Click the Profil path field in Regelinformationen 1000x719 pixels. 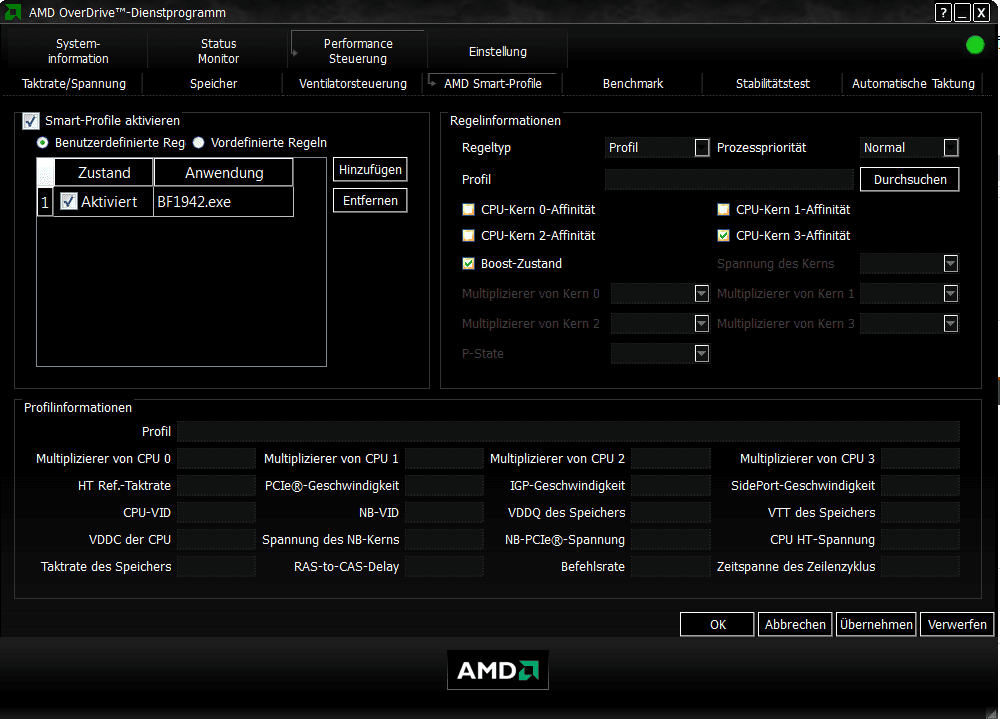point(729,179)
